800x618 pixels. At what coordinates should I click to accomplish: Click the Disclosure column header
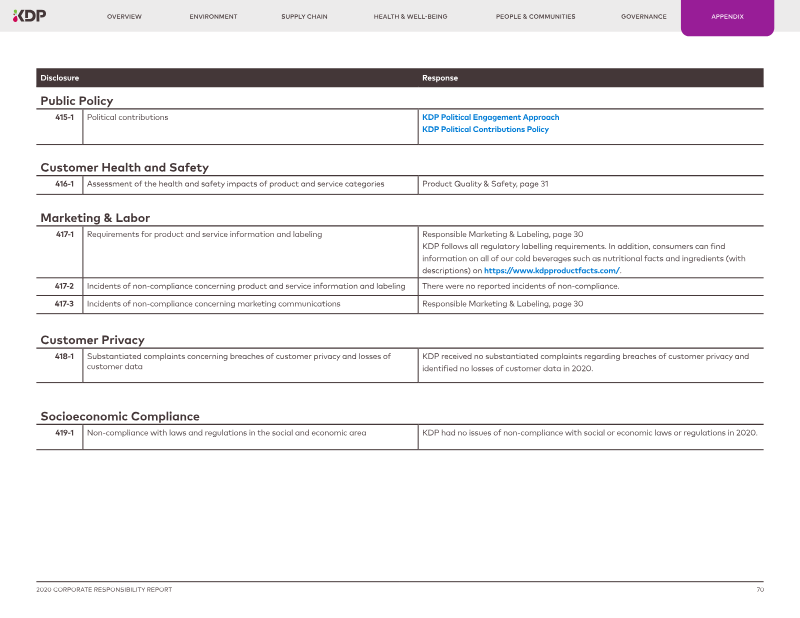coord(60,78)
